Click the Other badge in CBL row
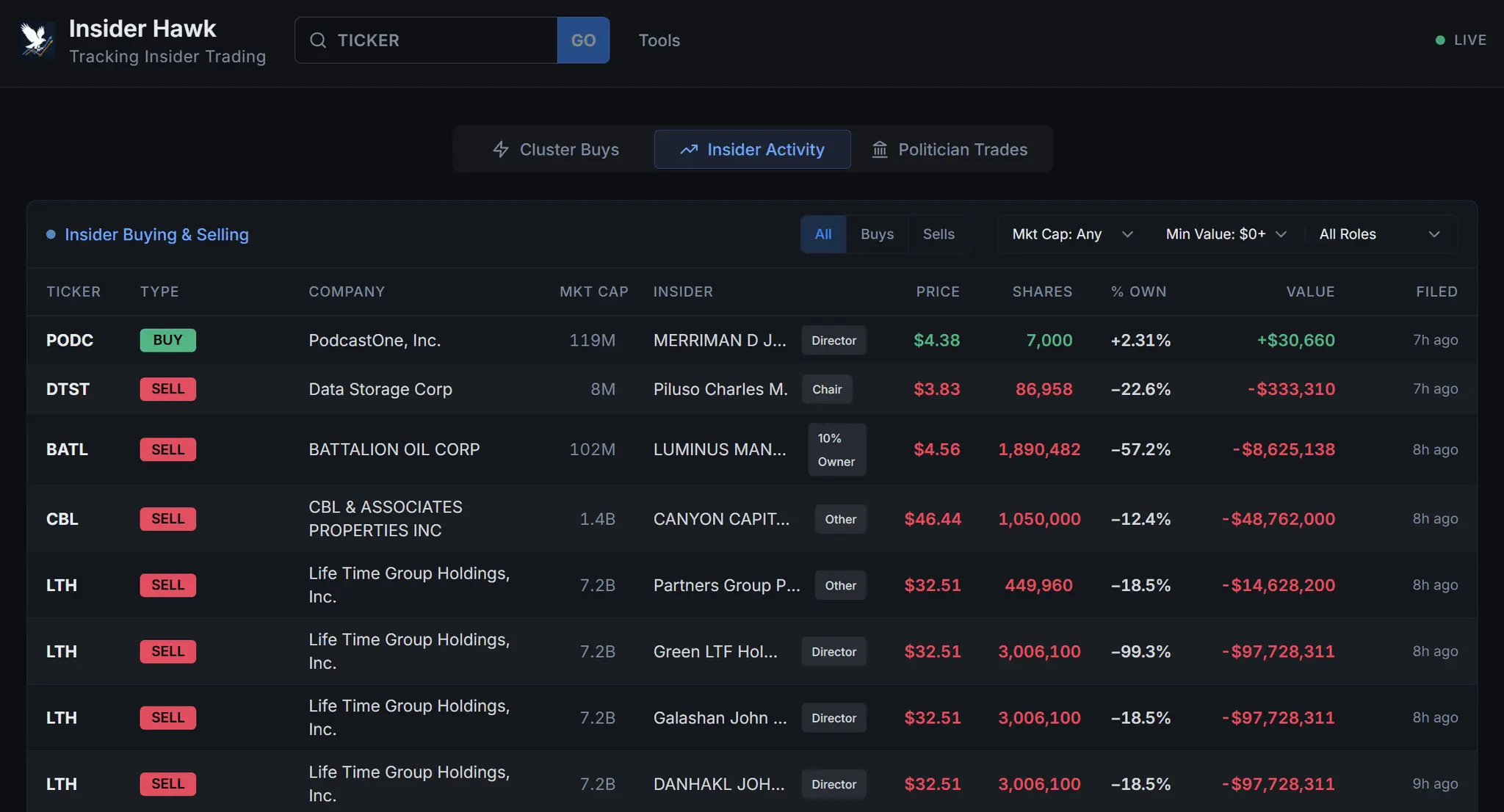Screen dimensions: 1504x812 pos(840,519)
